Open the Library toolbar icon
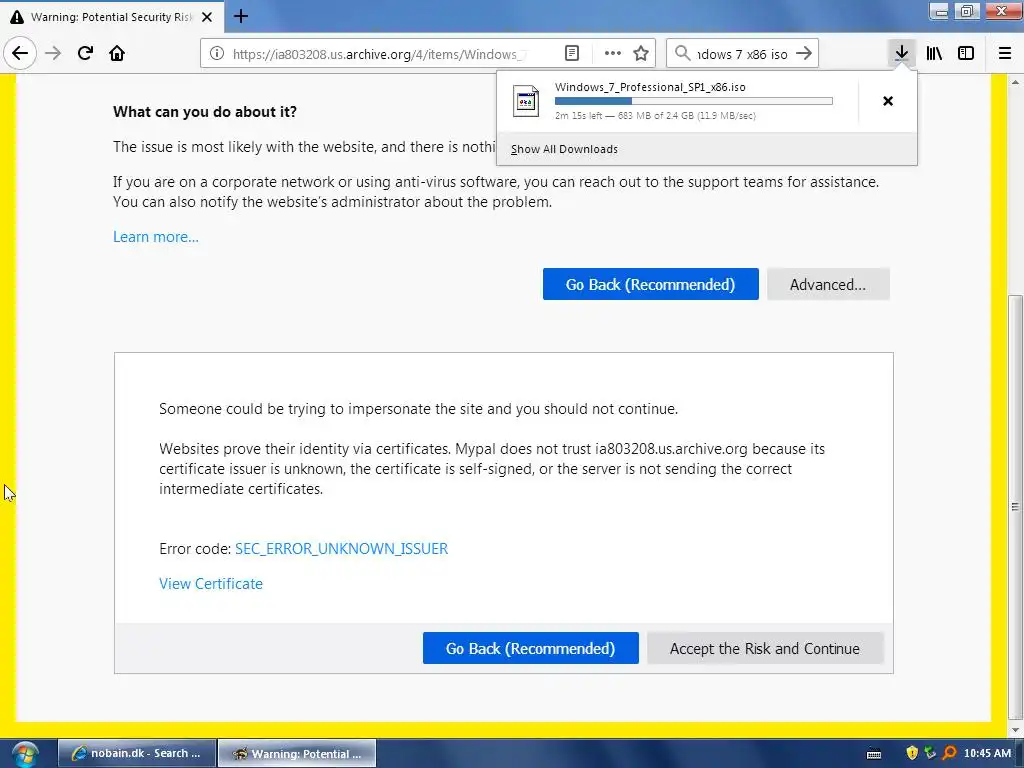The width and height of the screenshot is (1024, 768). pos(934,53)
